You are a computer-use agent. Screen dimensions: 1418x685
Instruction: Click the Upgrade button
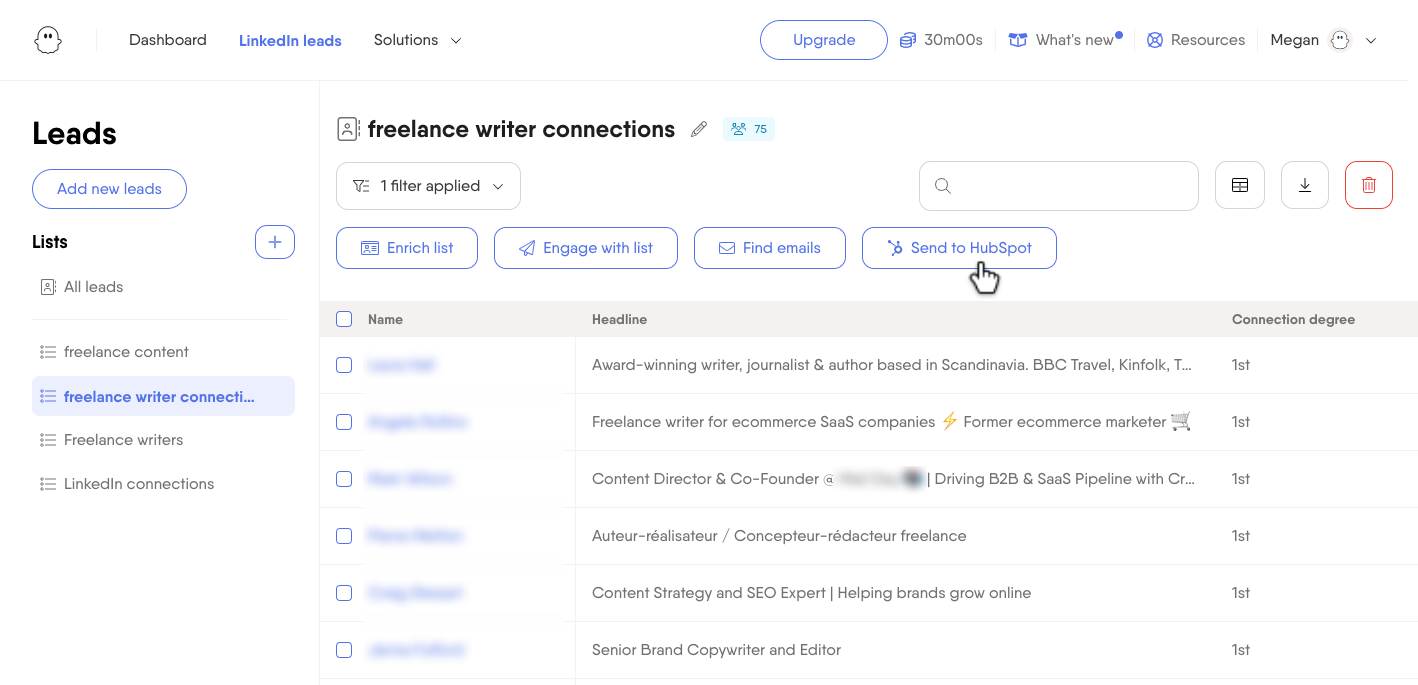click(x=824, y=40)
